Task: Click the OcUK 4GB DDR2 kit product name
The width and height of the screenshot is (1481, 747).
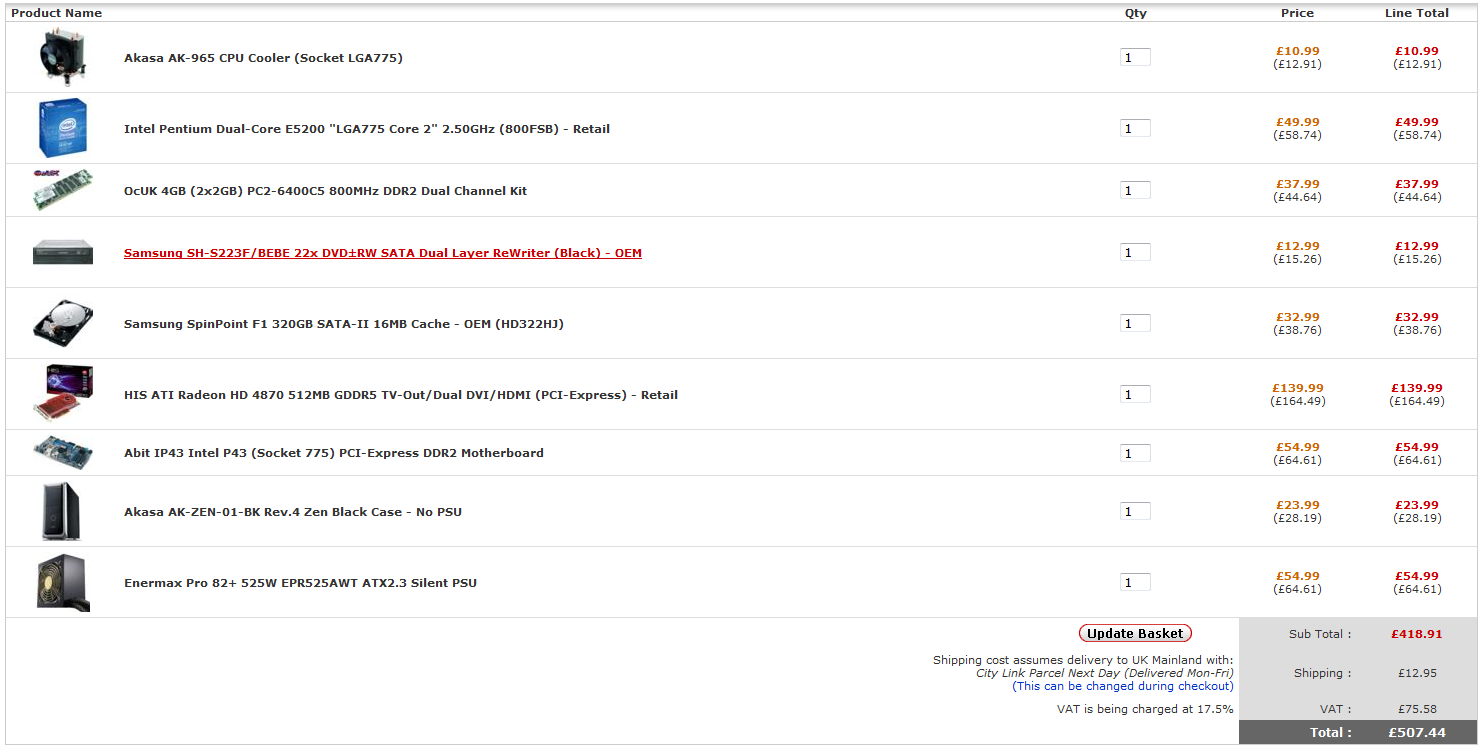Action: (x=325, y=191)
